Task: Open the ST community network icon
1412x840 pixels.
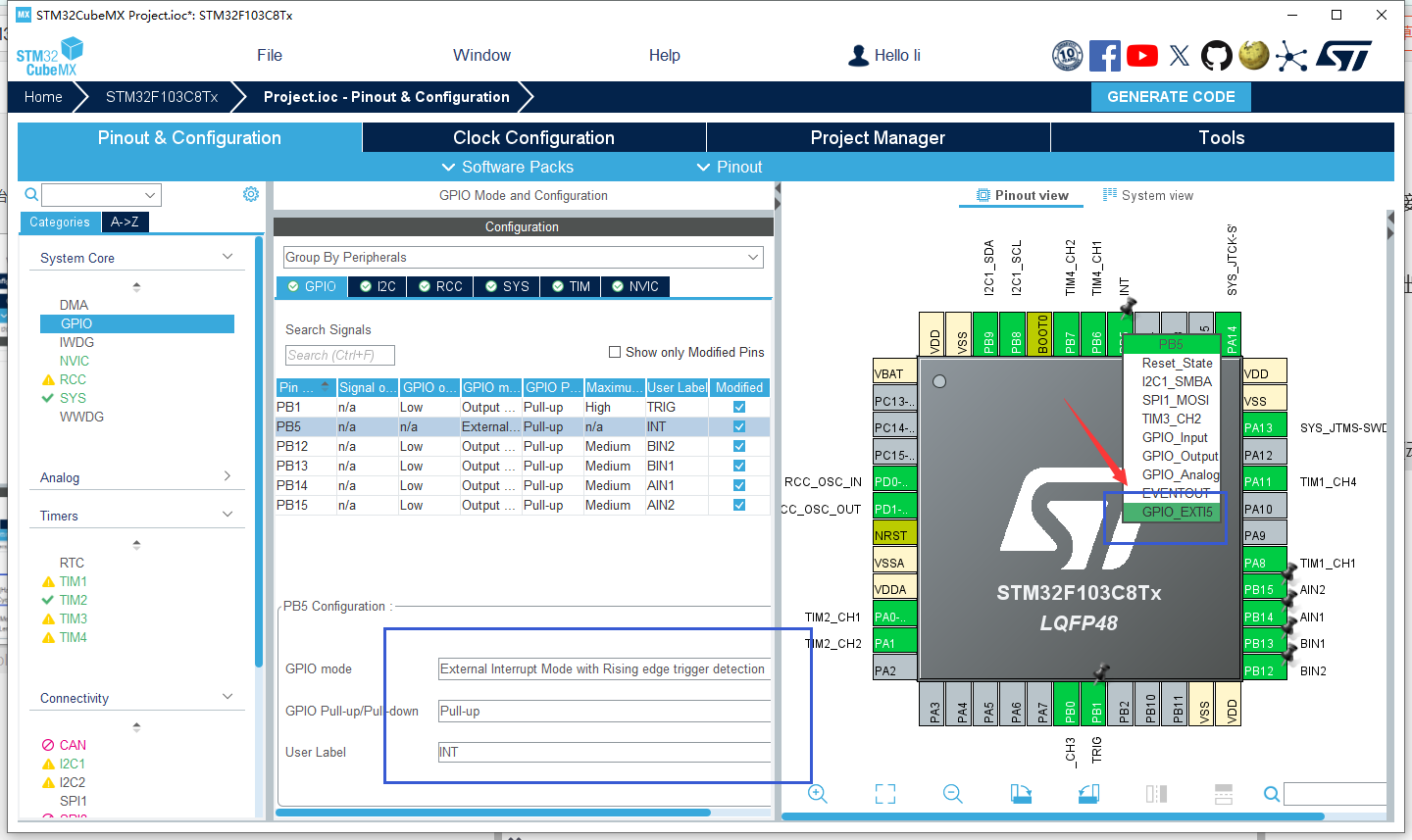Action: [1291, 56]
